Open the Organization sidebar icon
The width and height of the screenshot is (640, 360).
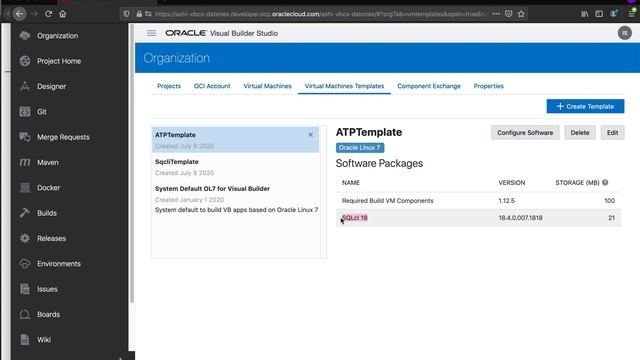click(25, 36)
